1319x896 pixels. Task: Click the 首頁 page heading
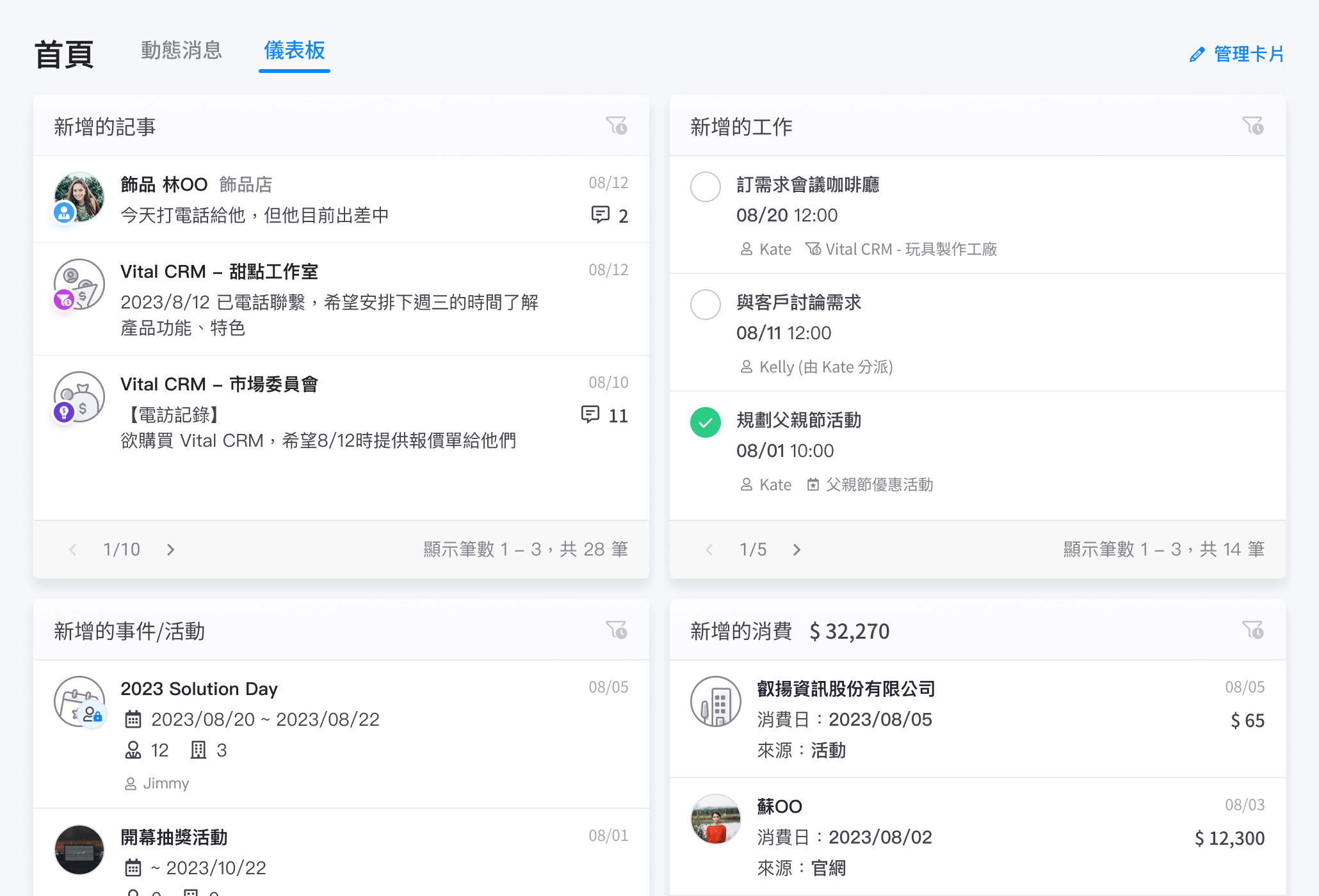(x=64, y=54)
